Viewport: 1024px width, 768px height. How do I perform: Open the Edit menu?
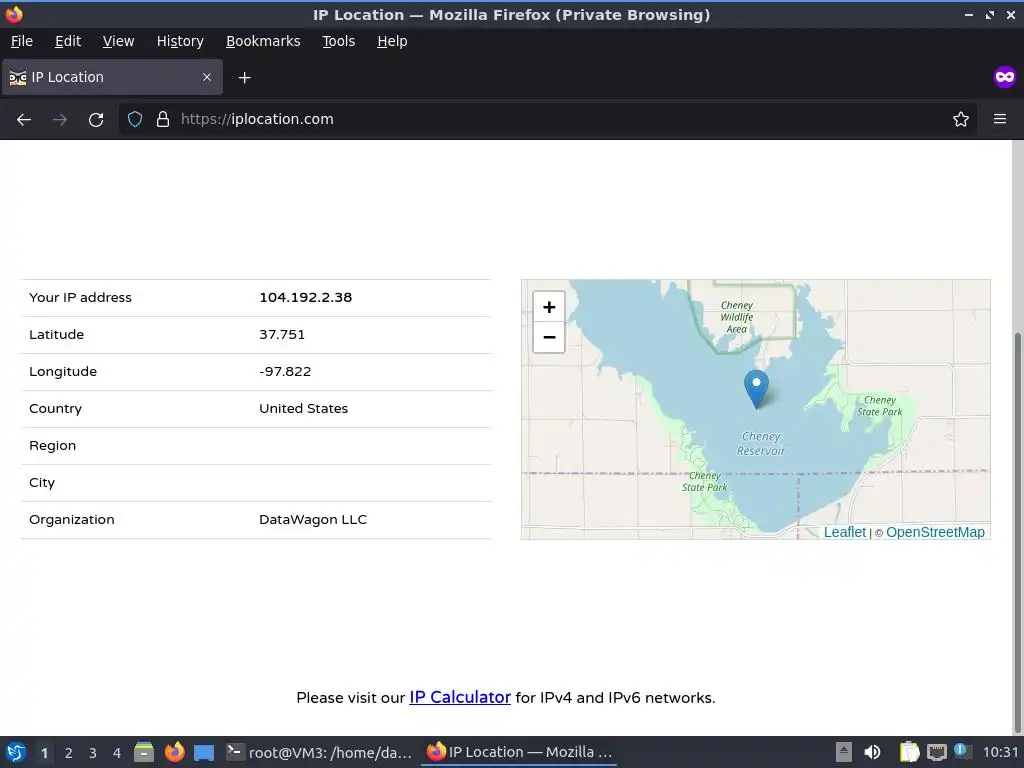click(68, 41)
